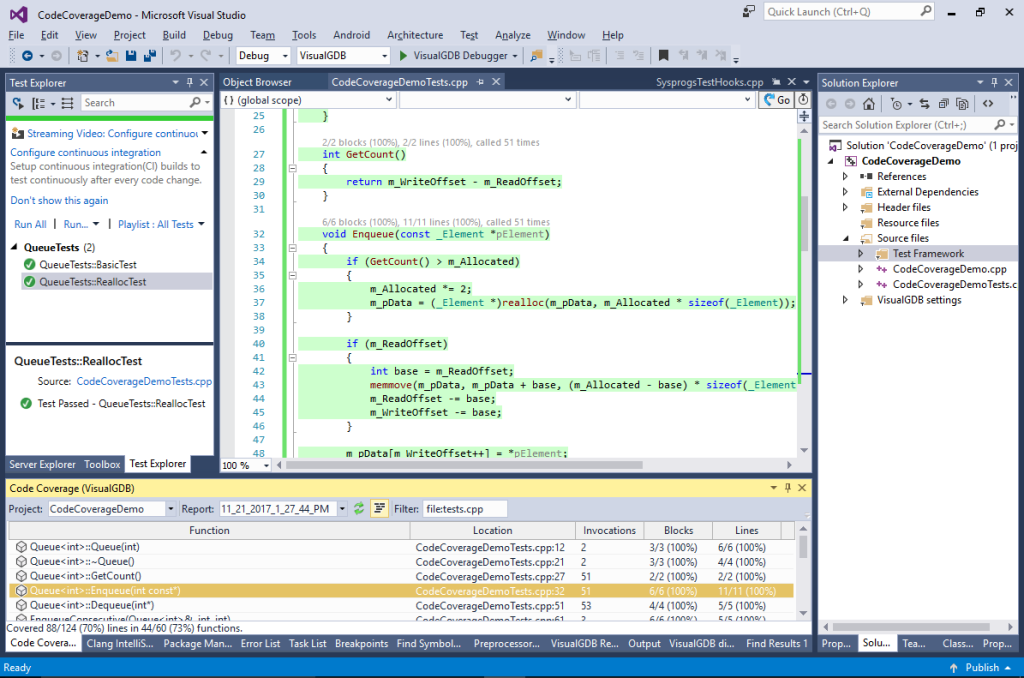Open the Analyze menu
This screenshot has height=678, width=1024.
[x=513, y=35]
